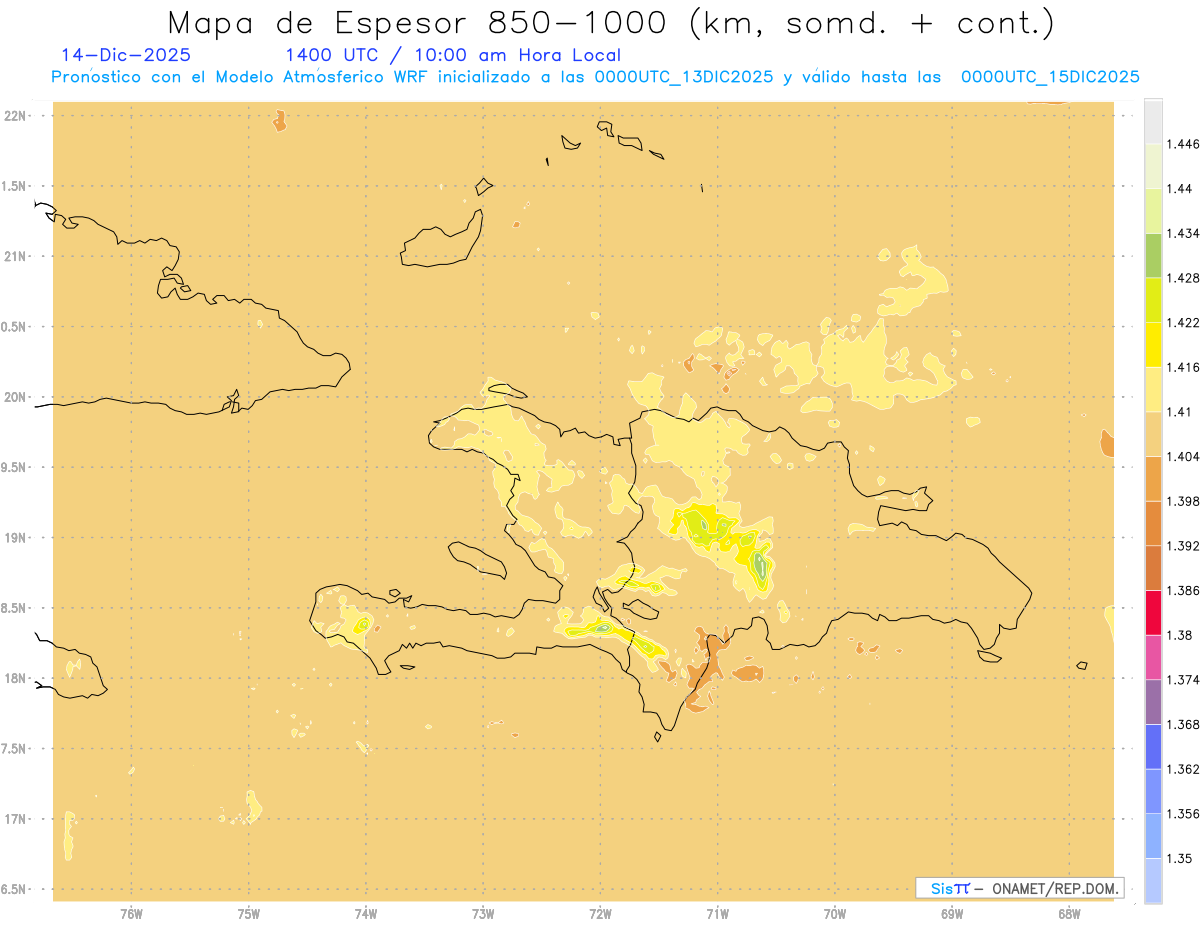The height and width of the screenshot is (927, 1200).
Task: Click the 1.386 legend value
Action: click(1184, 590)
